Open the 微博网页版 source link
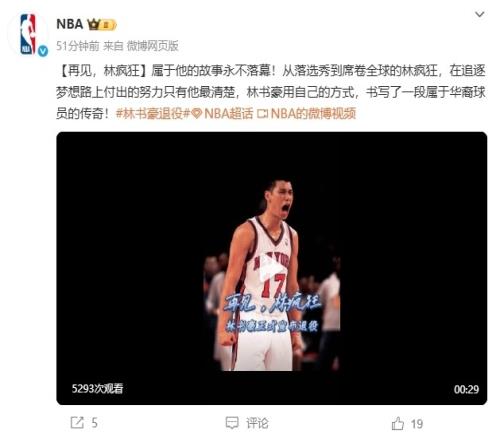The width and height of the screenshot is (500, 440). click(152, 46)
